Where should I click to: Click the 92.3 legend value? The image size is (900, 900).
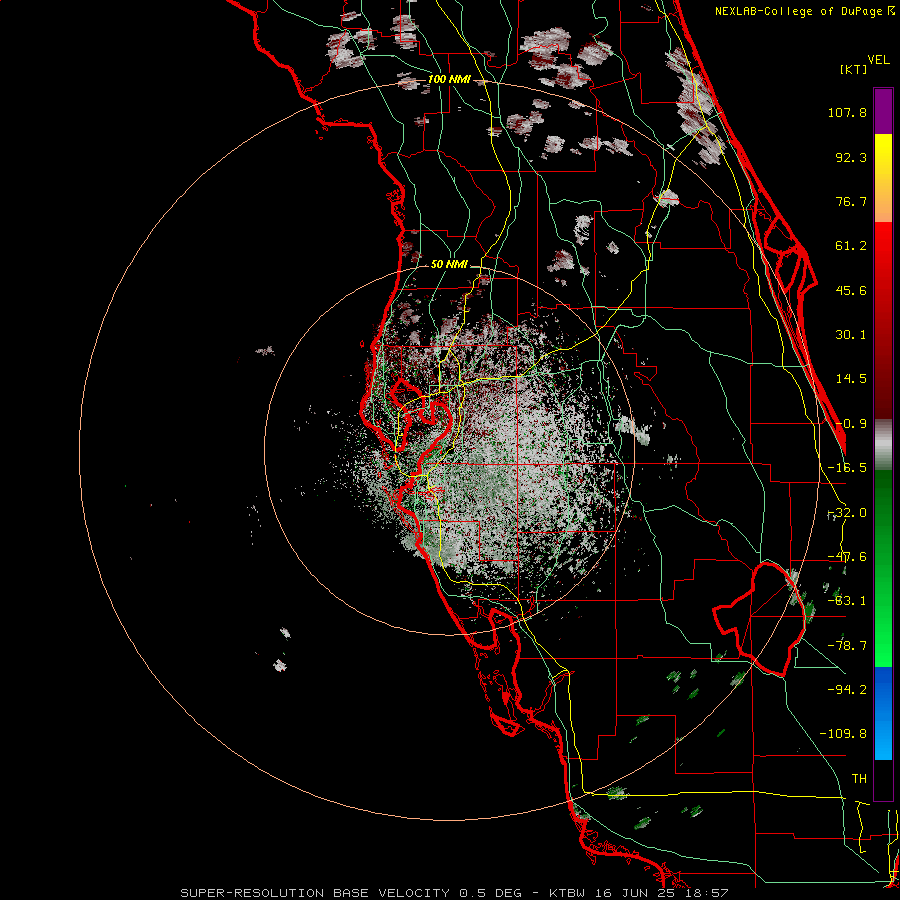[x=851, y=157]
